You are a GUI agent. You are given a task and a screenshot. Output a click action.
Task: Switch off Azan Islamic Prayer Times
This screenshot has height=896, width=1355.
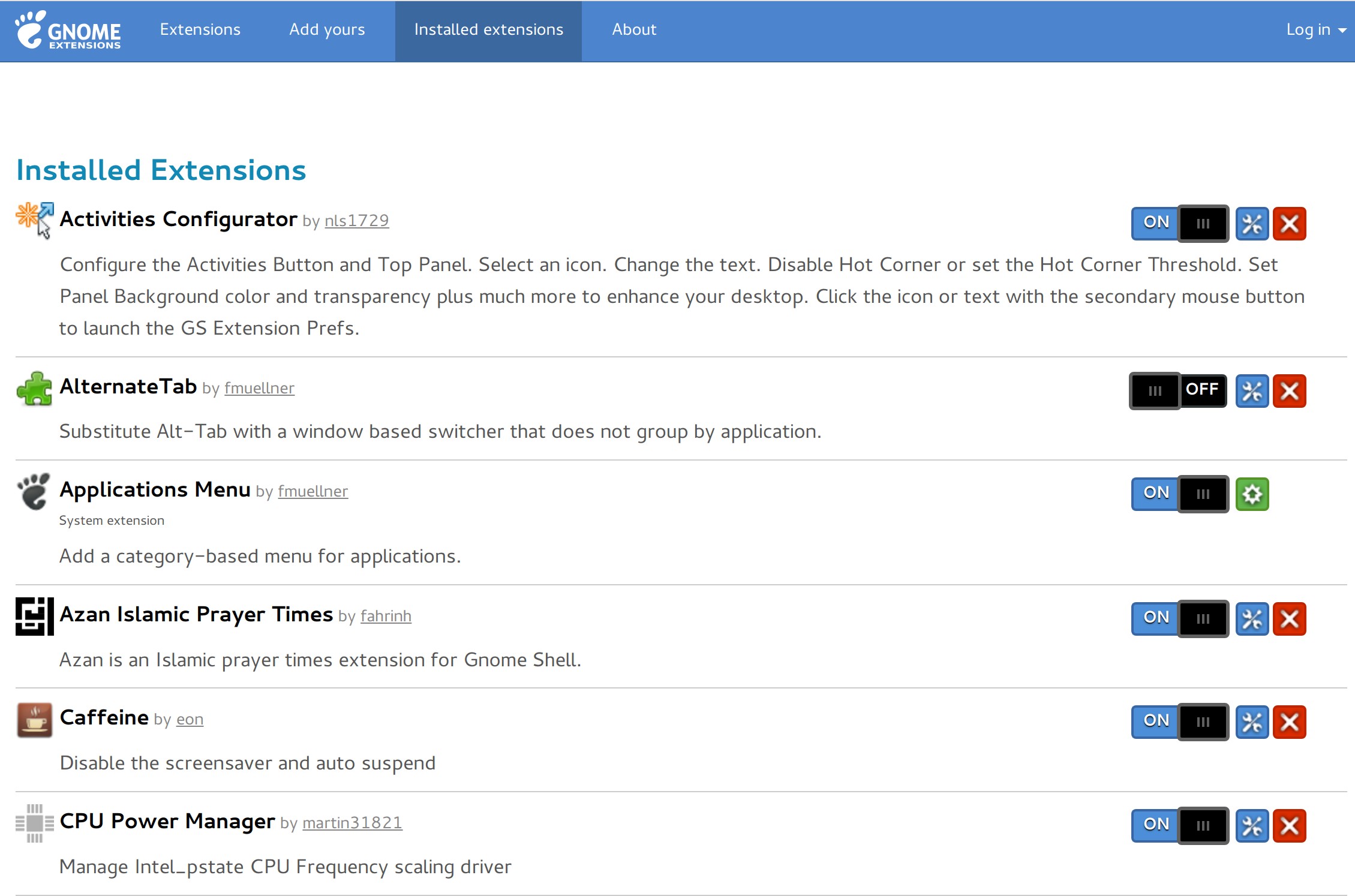point(1180,619)
